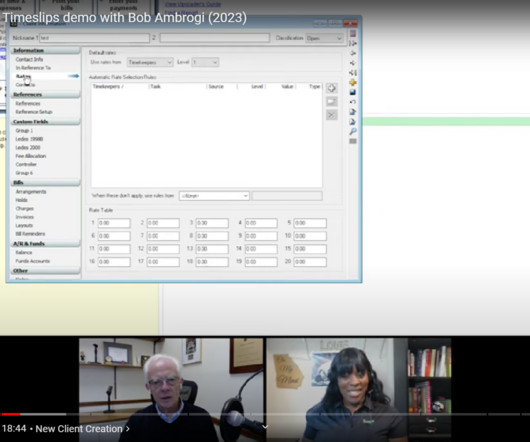Open Funds Accounts in the sidebar
Image resolution: width=530 pixels, height=442 pixels.
(32, 261)
